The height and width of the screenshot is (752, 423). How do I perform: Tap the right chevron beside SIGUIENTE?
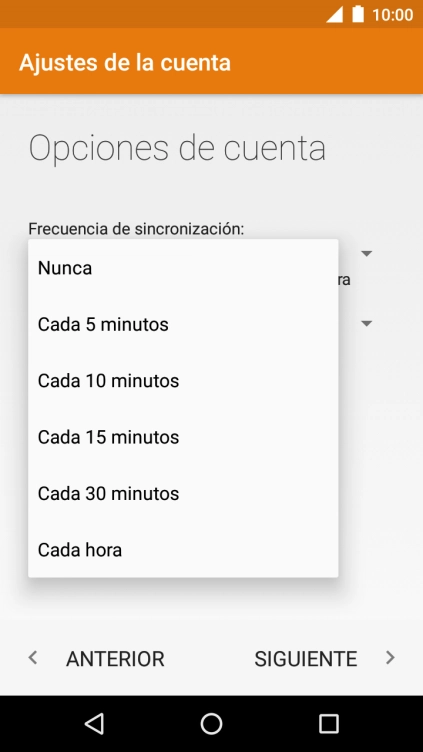click(390, 658)
